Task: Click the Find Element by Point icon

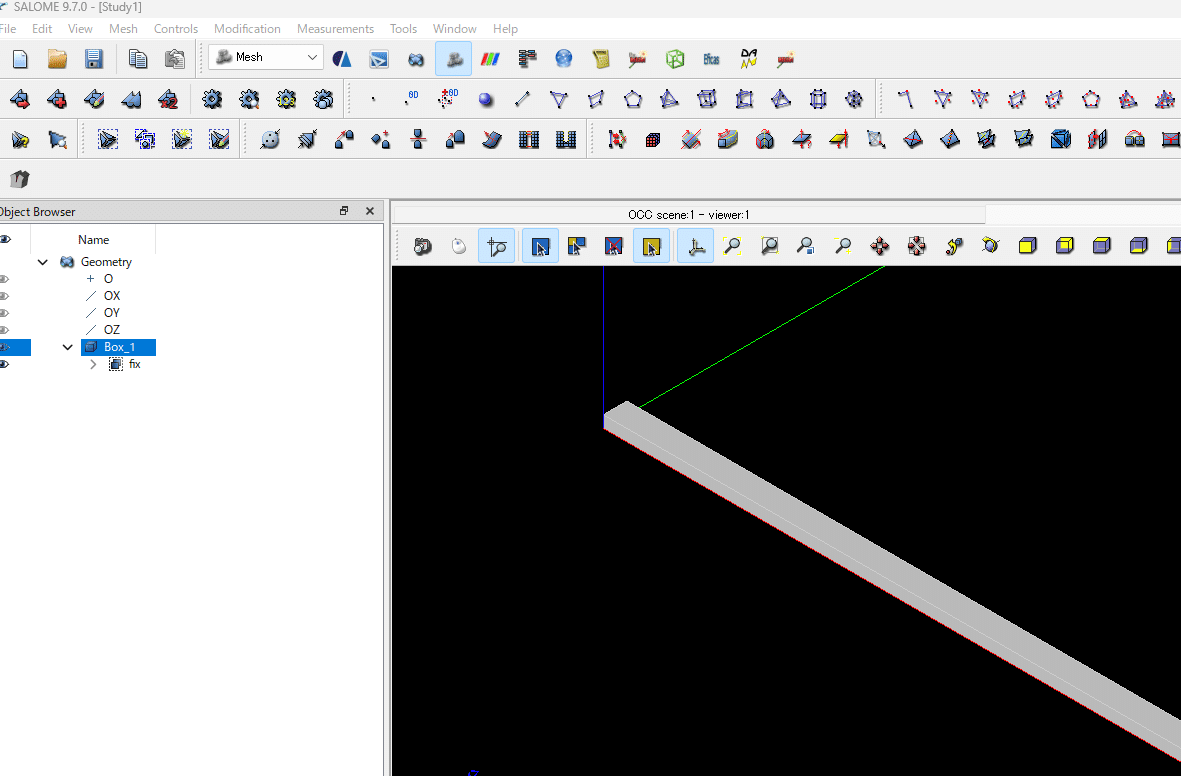Action: 57,139
